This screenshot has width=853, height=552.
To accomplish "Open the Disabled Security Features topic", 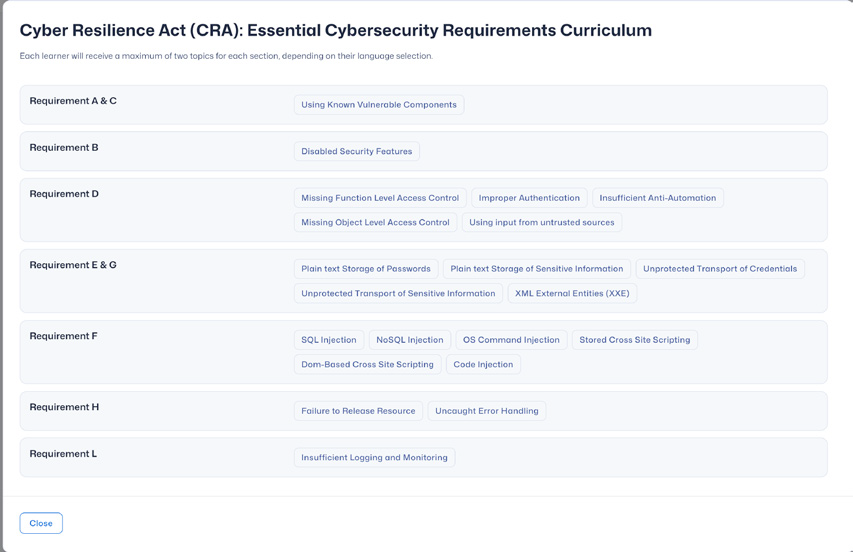I will 357,151.
